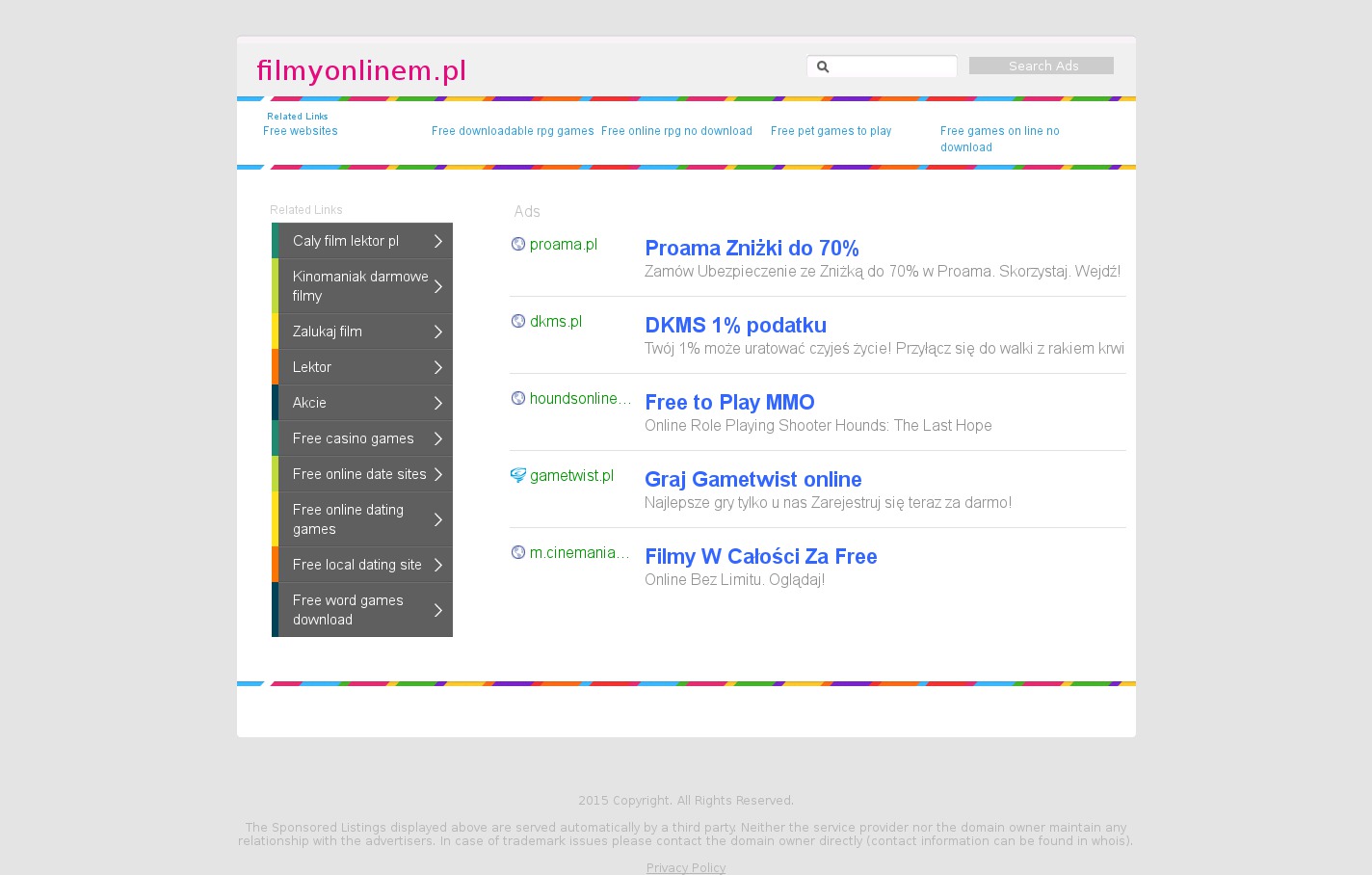
Task: Click the globe icon beside houndsonline listing
Action: [518, 398]
